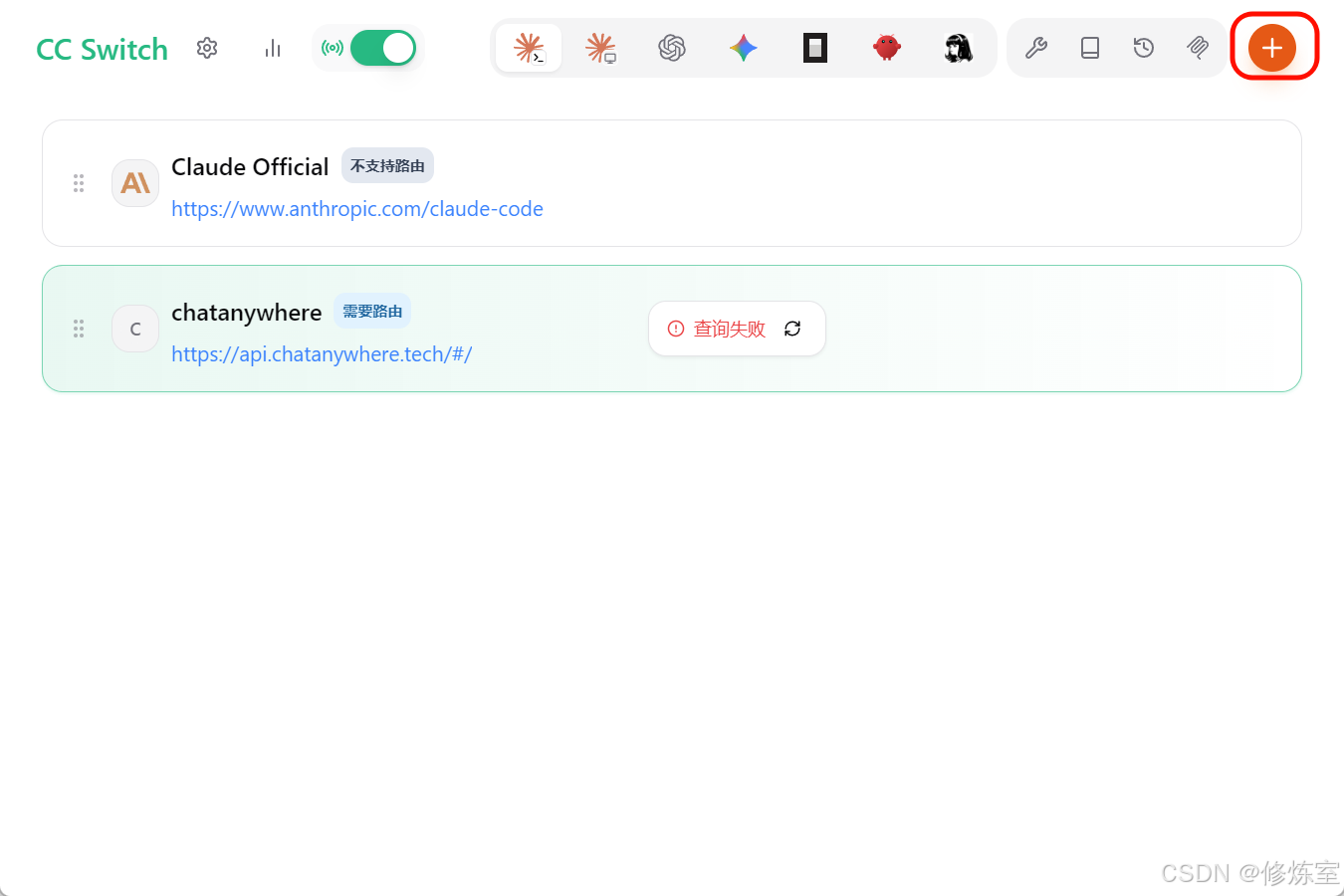Screen dimensions: 1344x896
Task: Open the settings gear next to CC Switch
Action: [x=207, y=48]
